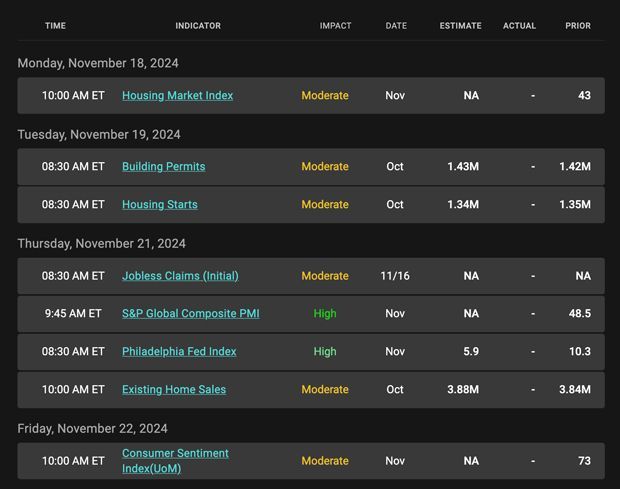Screen dimensions: 620x489
Task: Click the 1.43M estimate for Building Permits
Action: tap(463, 166)
